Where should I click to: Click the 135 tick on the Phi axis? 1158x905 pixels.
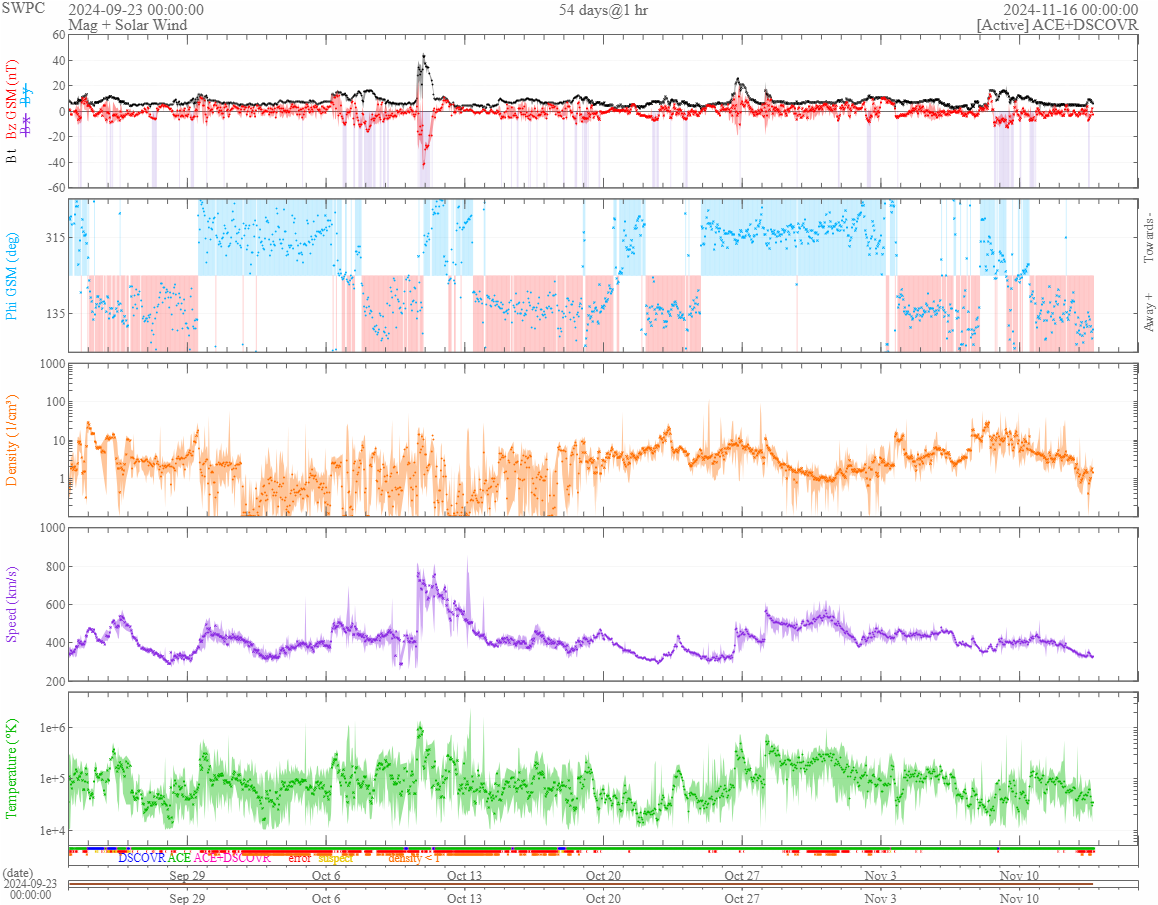55,313
